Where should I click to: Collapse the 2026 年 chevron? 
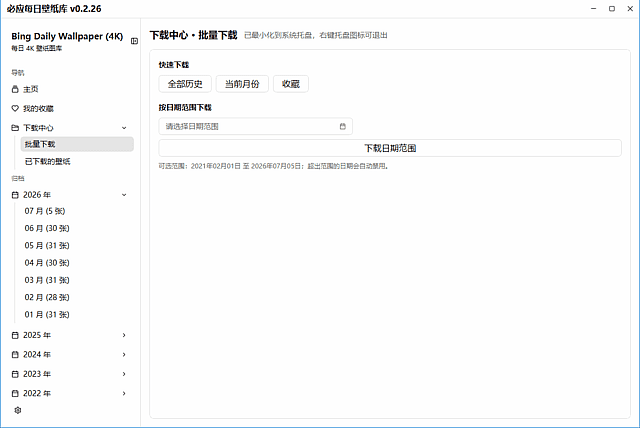(124, 195)
